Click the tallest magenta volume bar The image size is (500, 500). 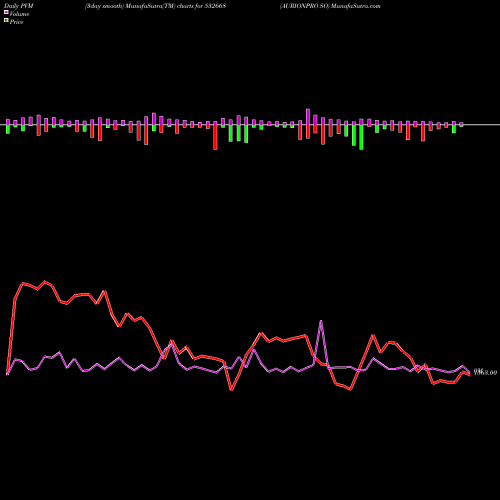pos(308,117)
